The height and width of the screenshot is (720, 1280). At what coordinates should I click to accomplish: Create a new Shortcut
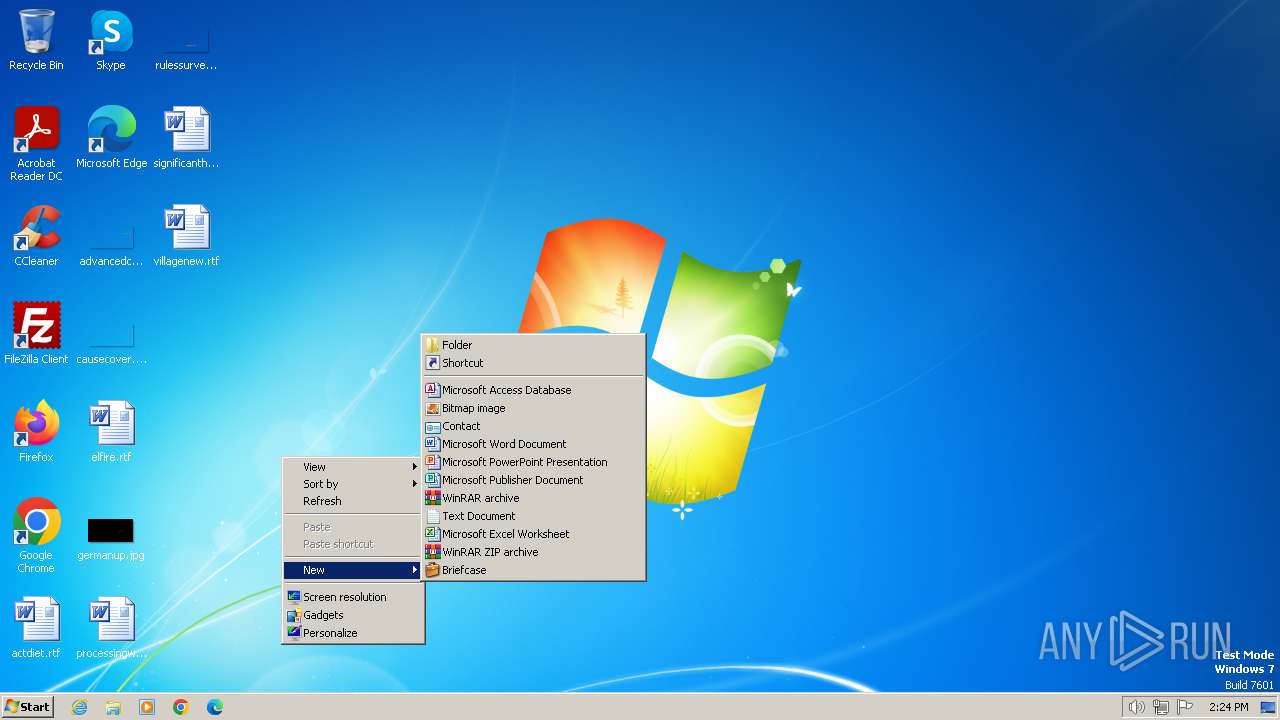point(533,363)
